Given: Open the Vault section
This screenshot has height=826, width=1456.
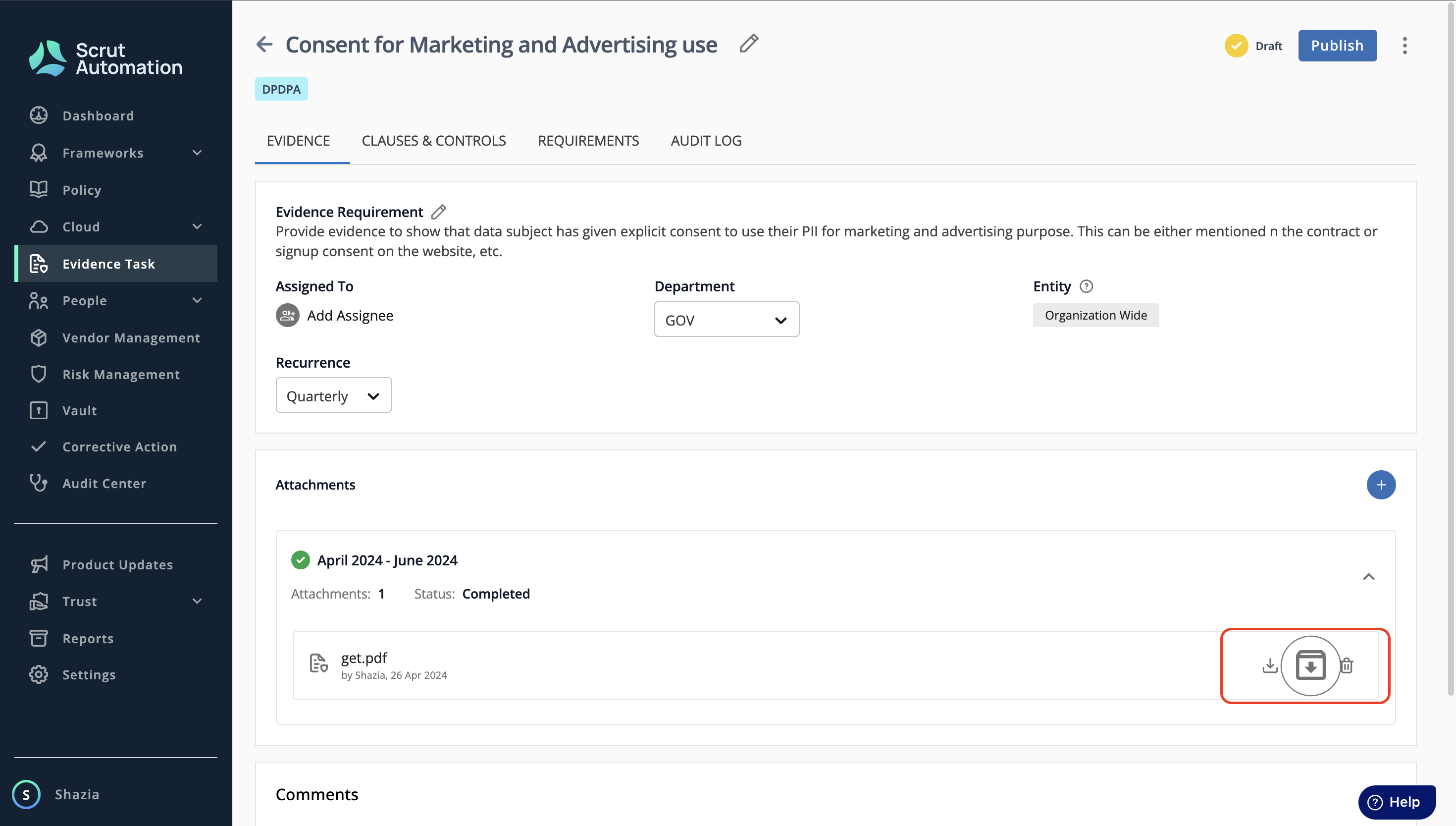Looking at the screenshot, I should tap(116, 410).
